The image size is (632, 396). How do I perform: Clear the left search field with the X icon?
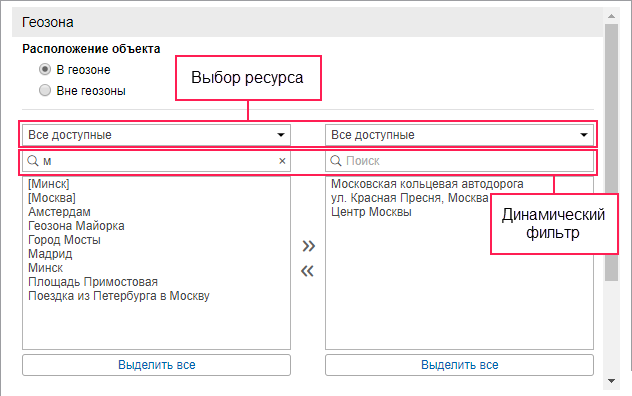282,161
